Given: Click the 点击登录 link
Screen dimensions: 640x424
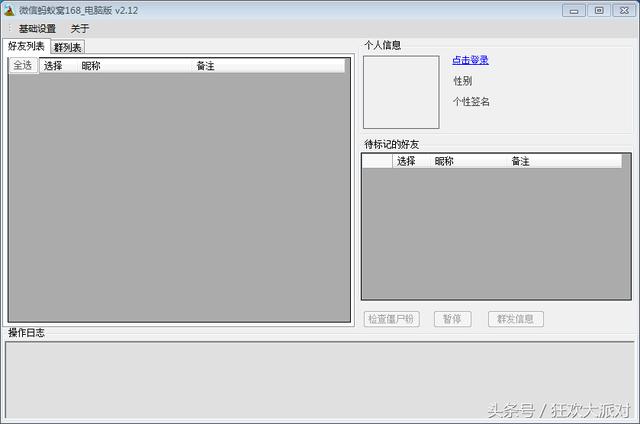Looking at the screenshot, I should tap(471, 60).
